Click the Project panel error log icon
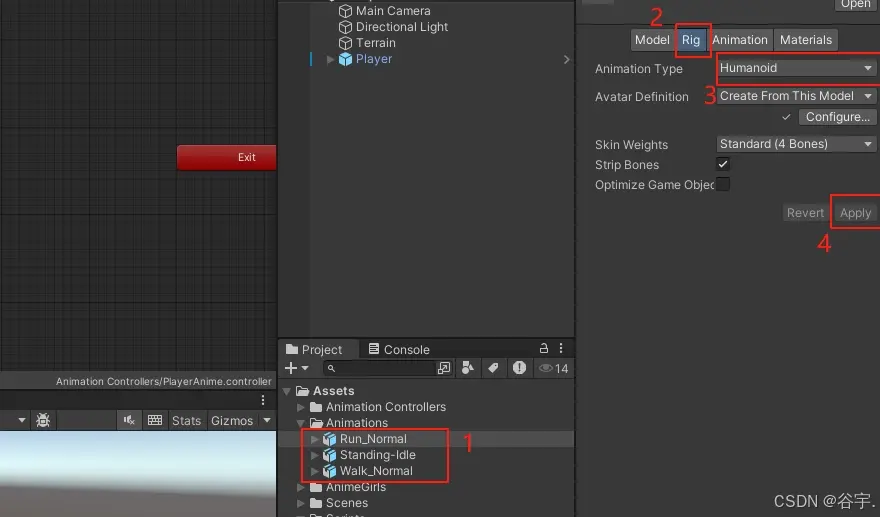The image size is (880, 517). tap(519, 368)
